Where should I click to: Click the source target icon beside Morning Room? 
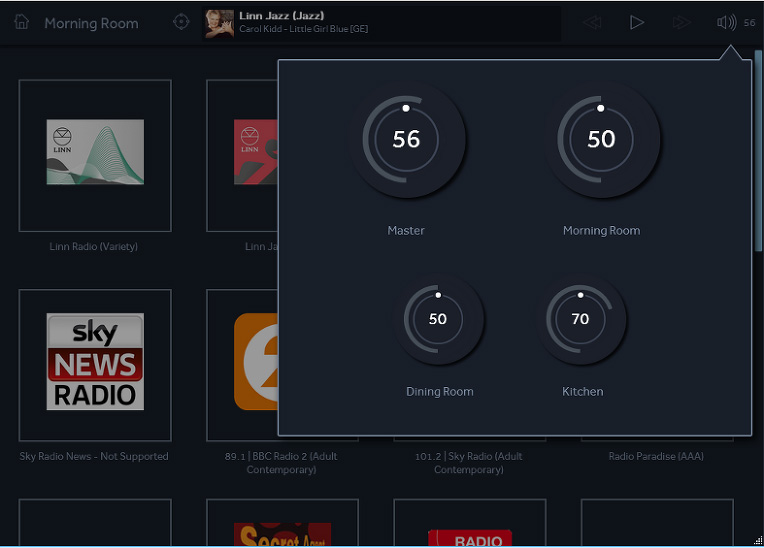point(181,22)
